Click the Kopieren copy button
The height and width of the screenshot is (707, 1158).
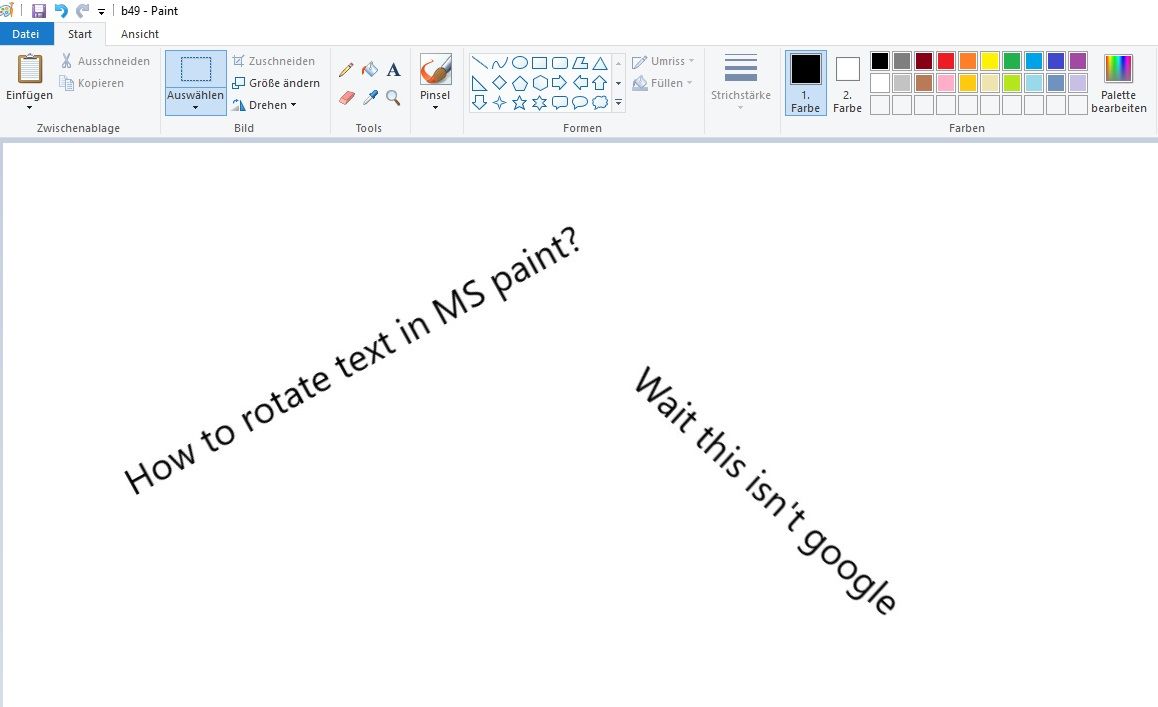tap(92, 83)
